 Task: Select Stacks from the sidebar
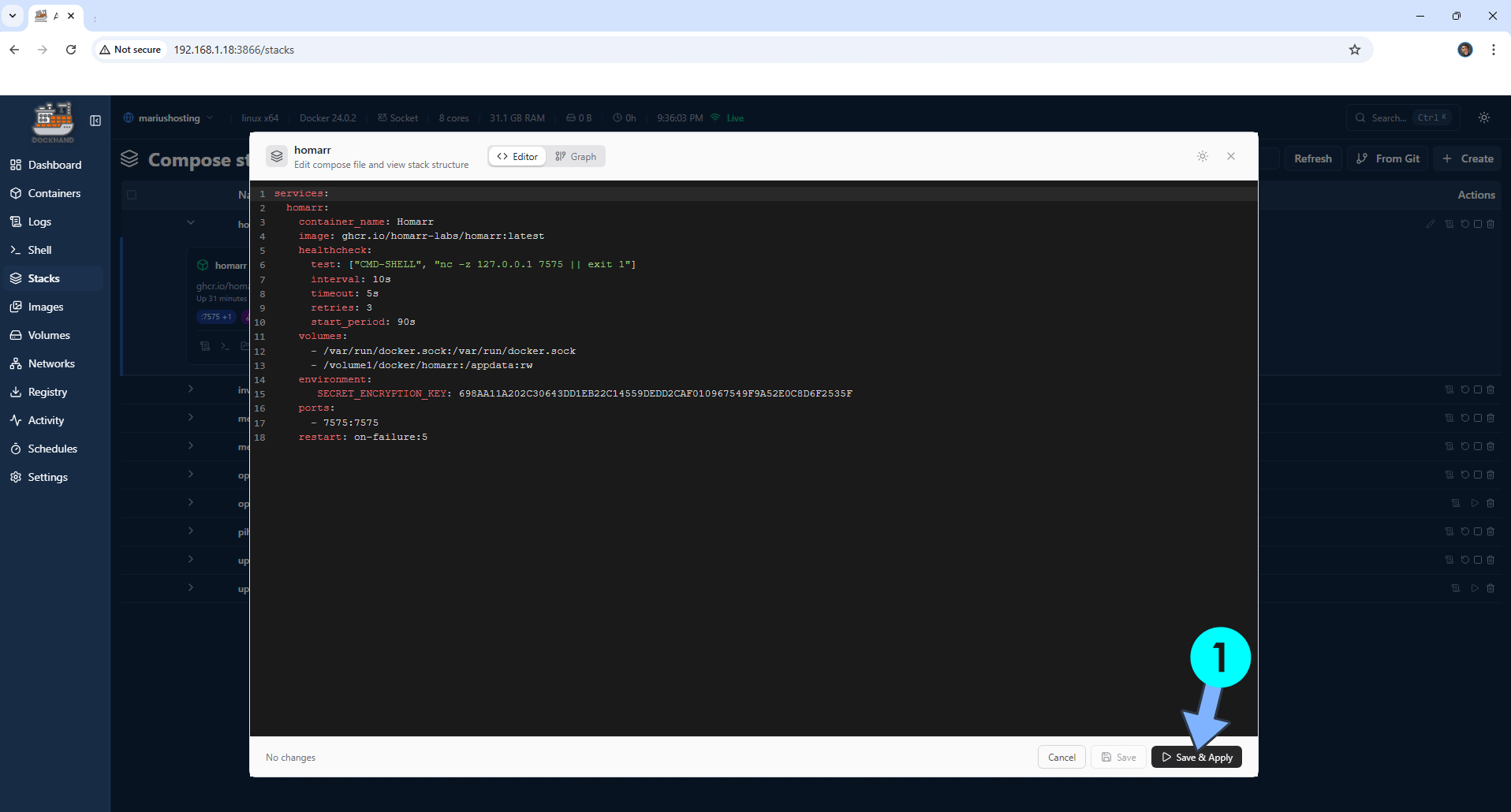pyautogui.click(x=43, y=277)
